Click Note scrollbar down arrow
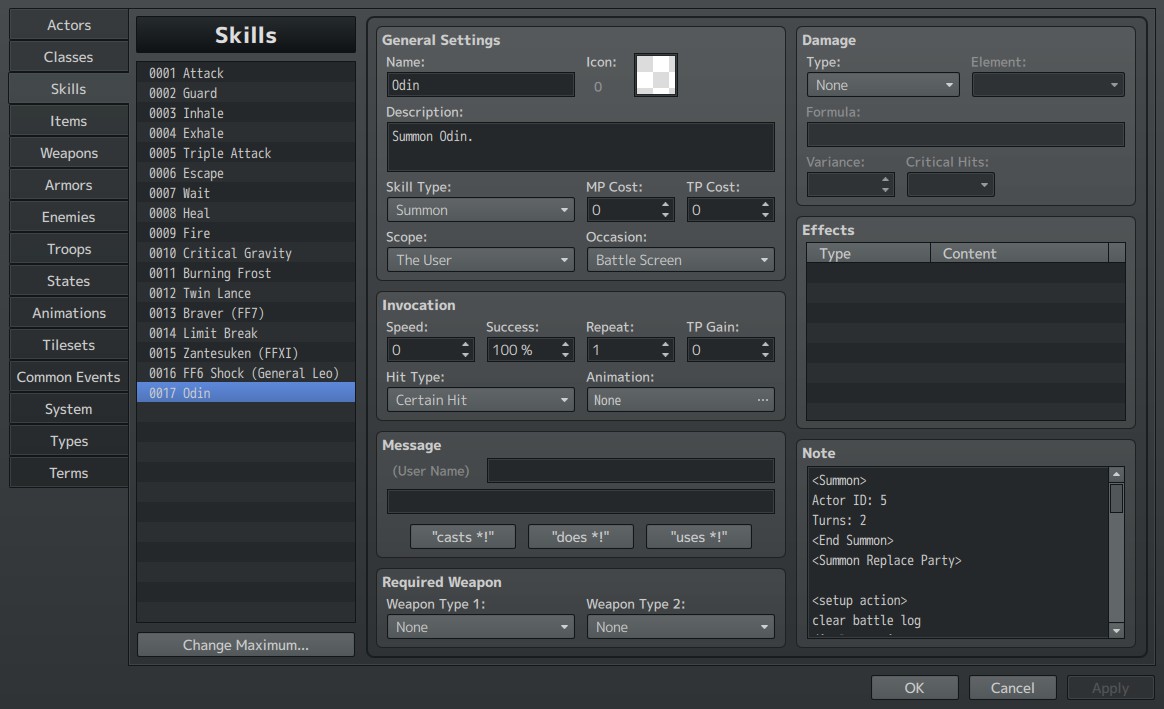This screenshot has height=709, width=1164. pos(1116,630)
